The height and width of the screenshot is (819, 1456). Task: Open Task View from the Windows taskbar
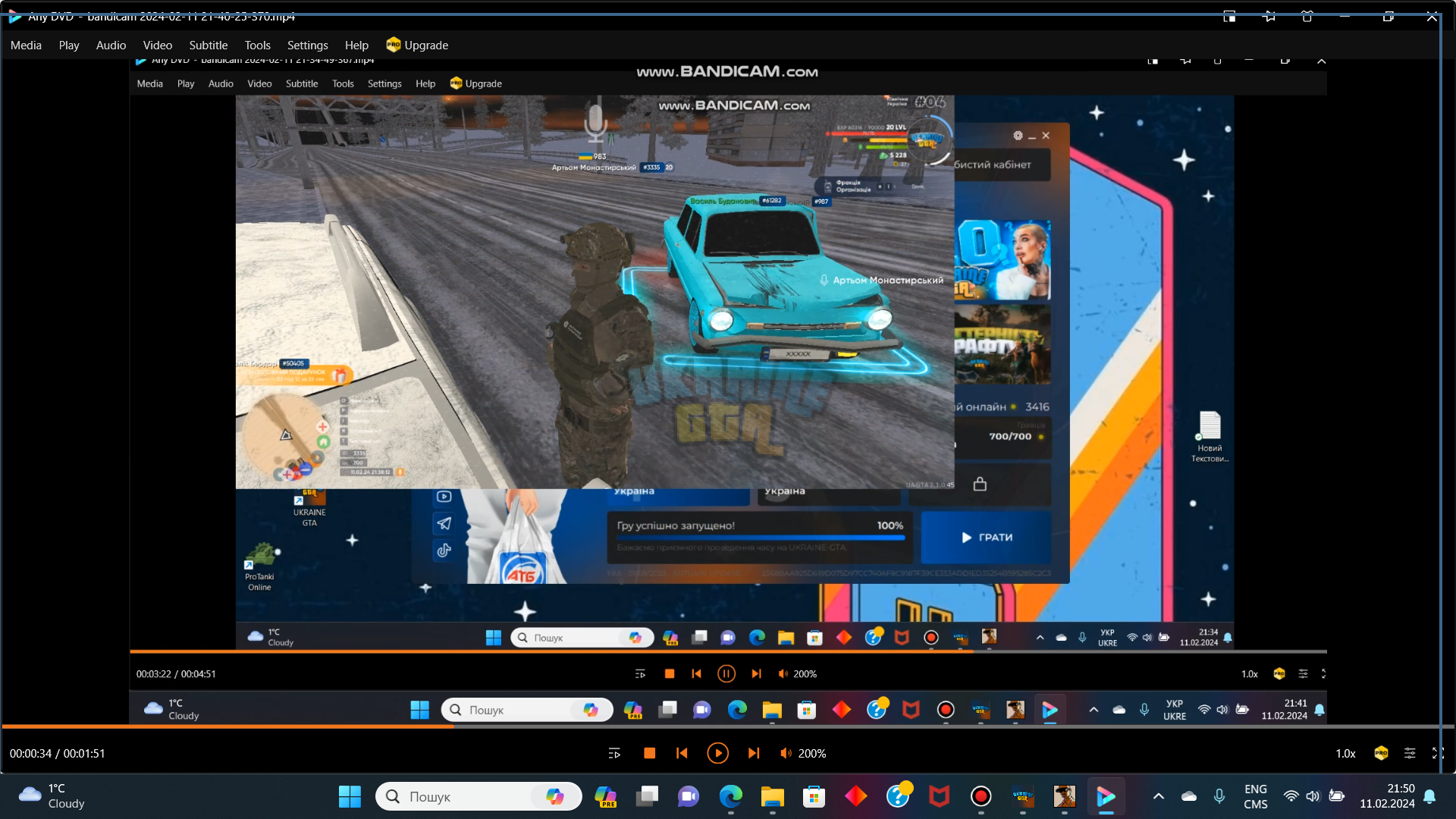tap(648, 796)
